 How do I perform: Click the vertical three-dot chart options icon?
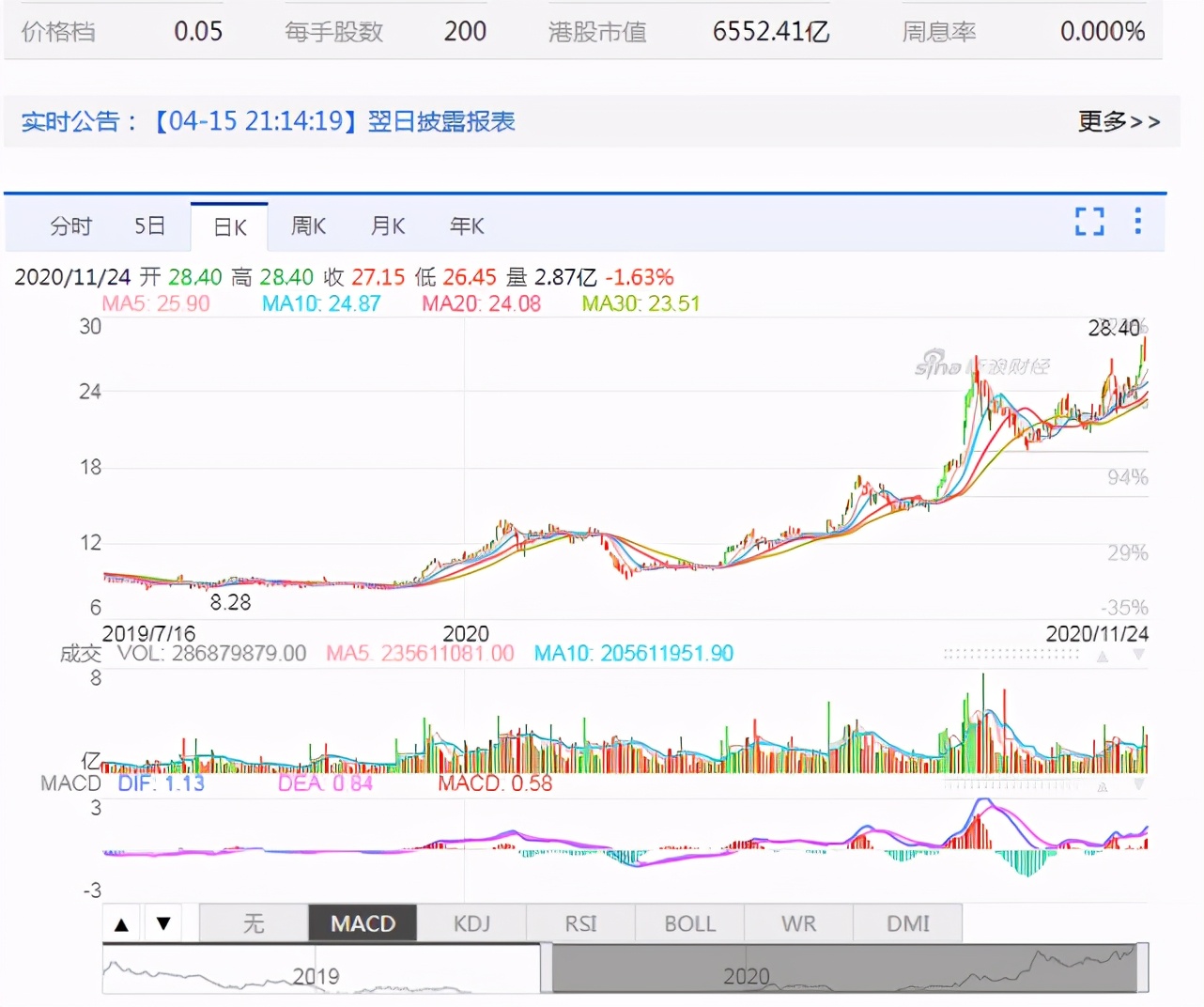pyautogui.click(x=1137, y=222)
